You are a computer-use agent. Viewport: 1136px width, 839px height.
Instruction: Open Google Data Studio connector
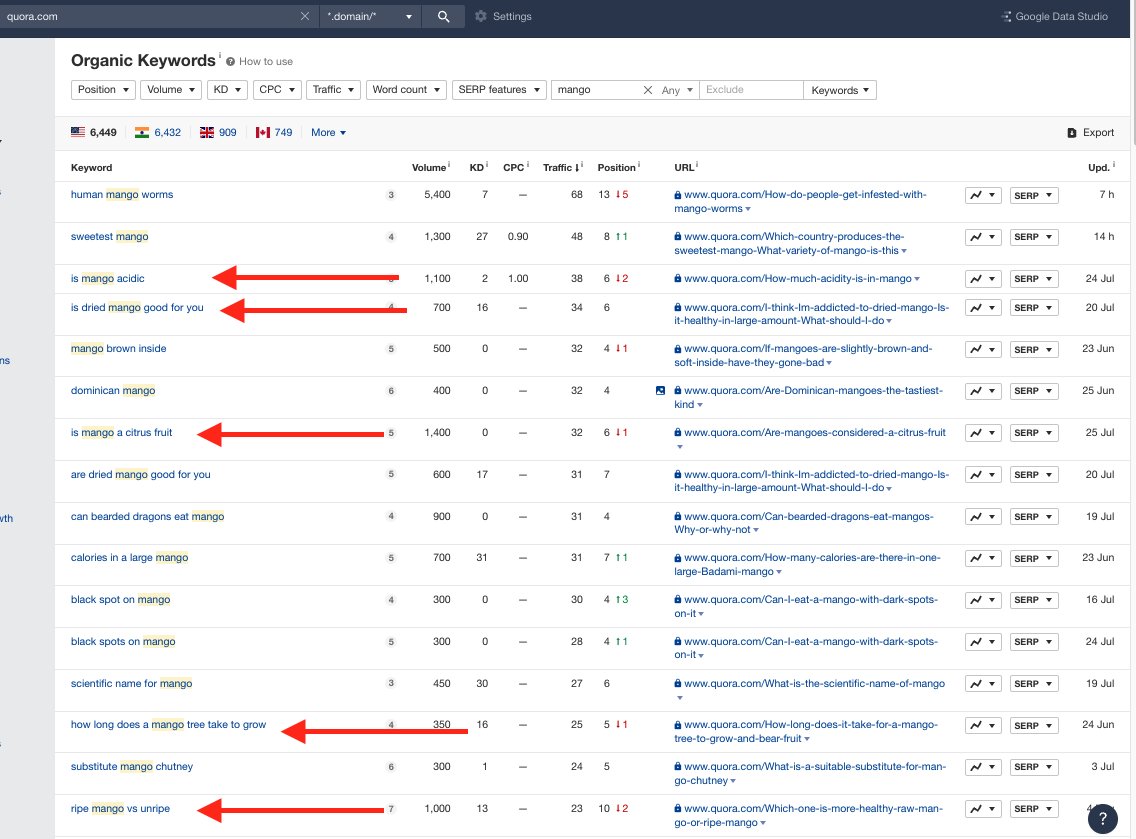[1054, 16]
